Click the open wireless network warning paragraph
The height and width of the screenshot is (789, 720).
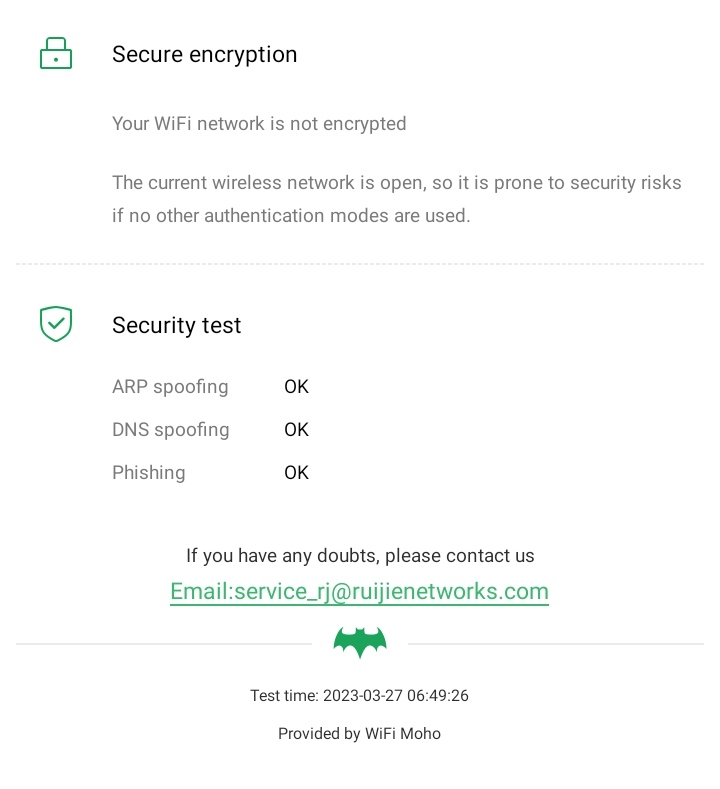point(396,199)
